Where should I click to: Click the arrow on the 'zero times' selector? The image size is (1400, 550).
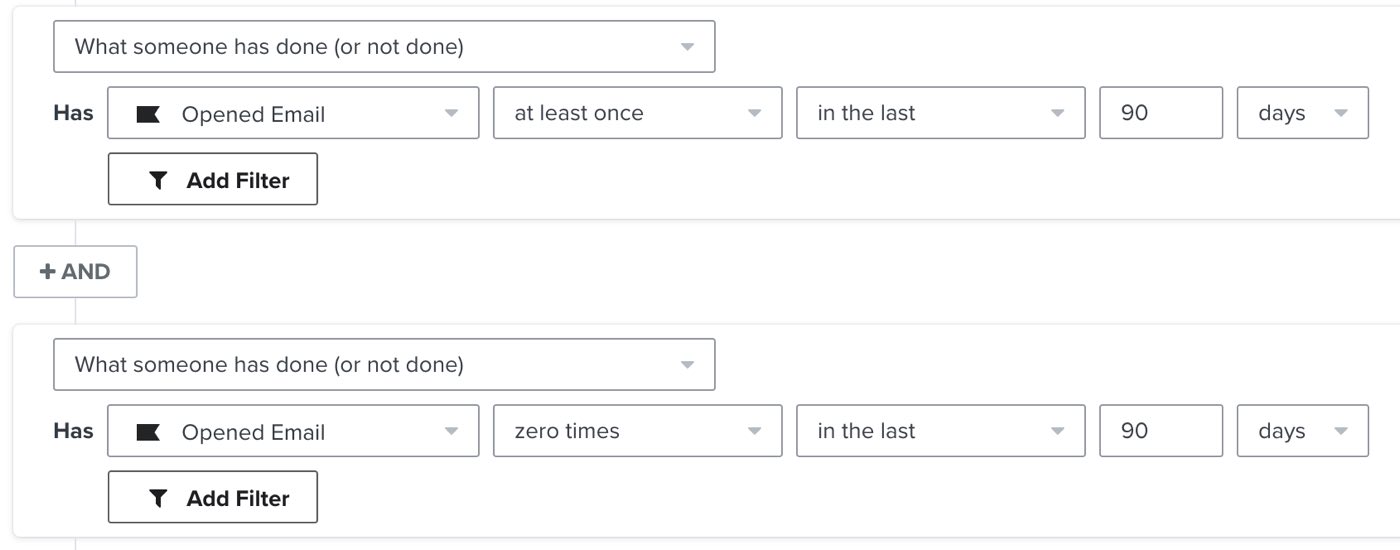755,432
